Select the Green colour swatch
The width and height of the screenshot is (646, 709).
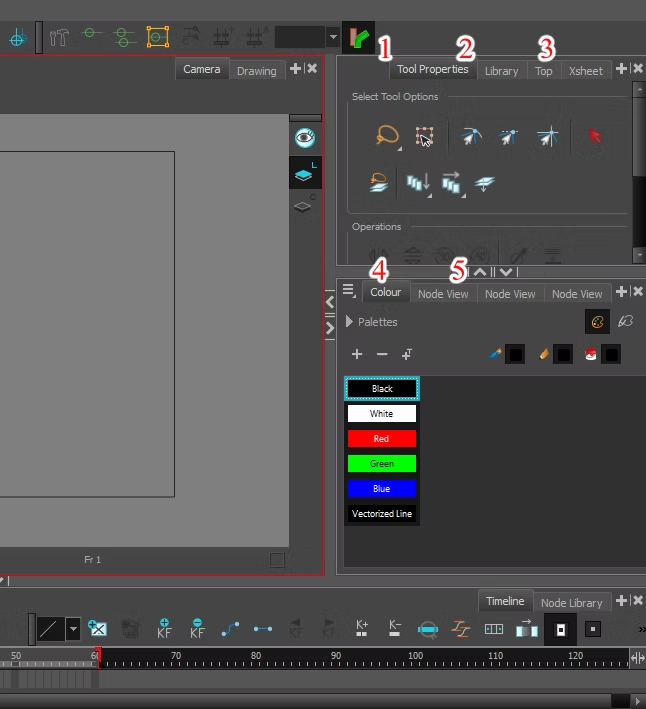[382, 463]
